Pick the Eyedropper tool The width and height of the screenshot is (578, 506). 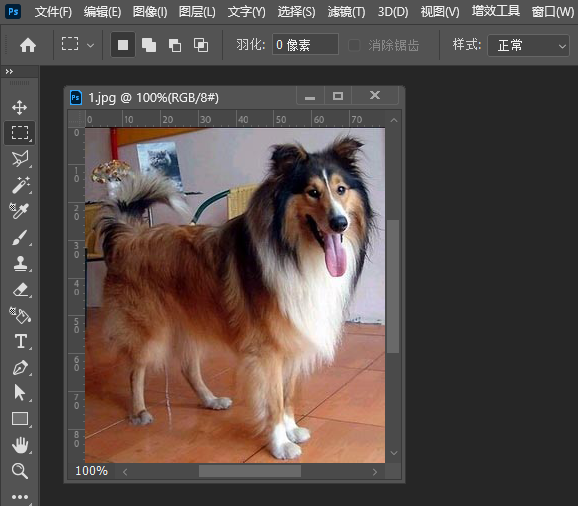(19, 211)
